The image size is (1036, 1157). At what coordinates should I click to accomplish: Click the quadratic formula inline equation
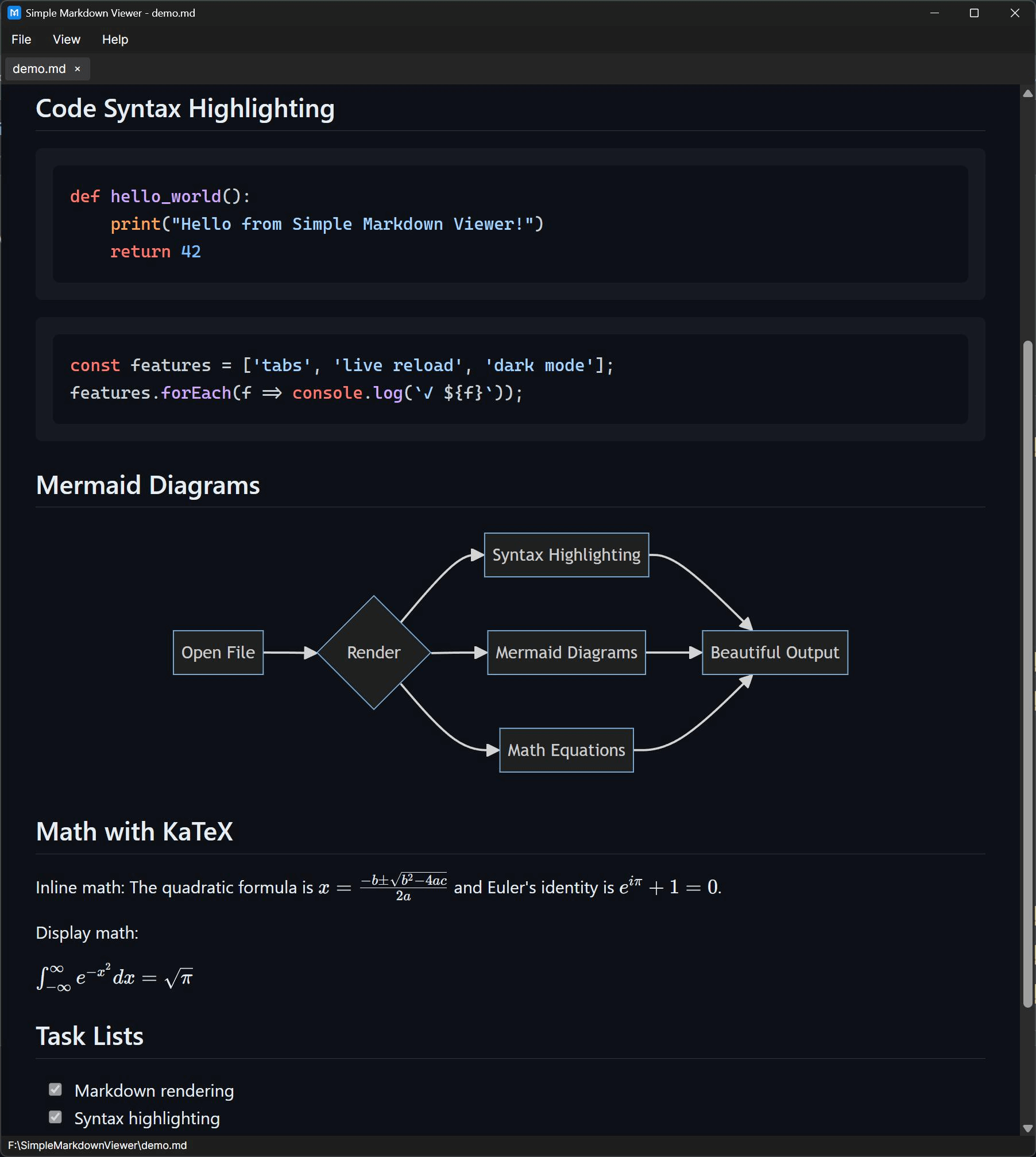[x=383, y=888]
